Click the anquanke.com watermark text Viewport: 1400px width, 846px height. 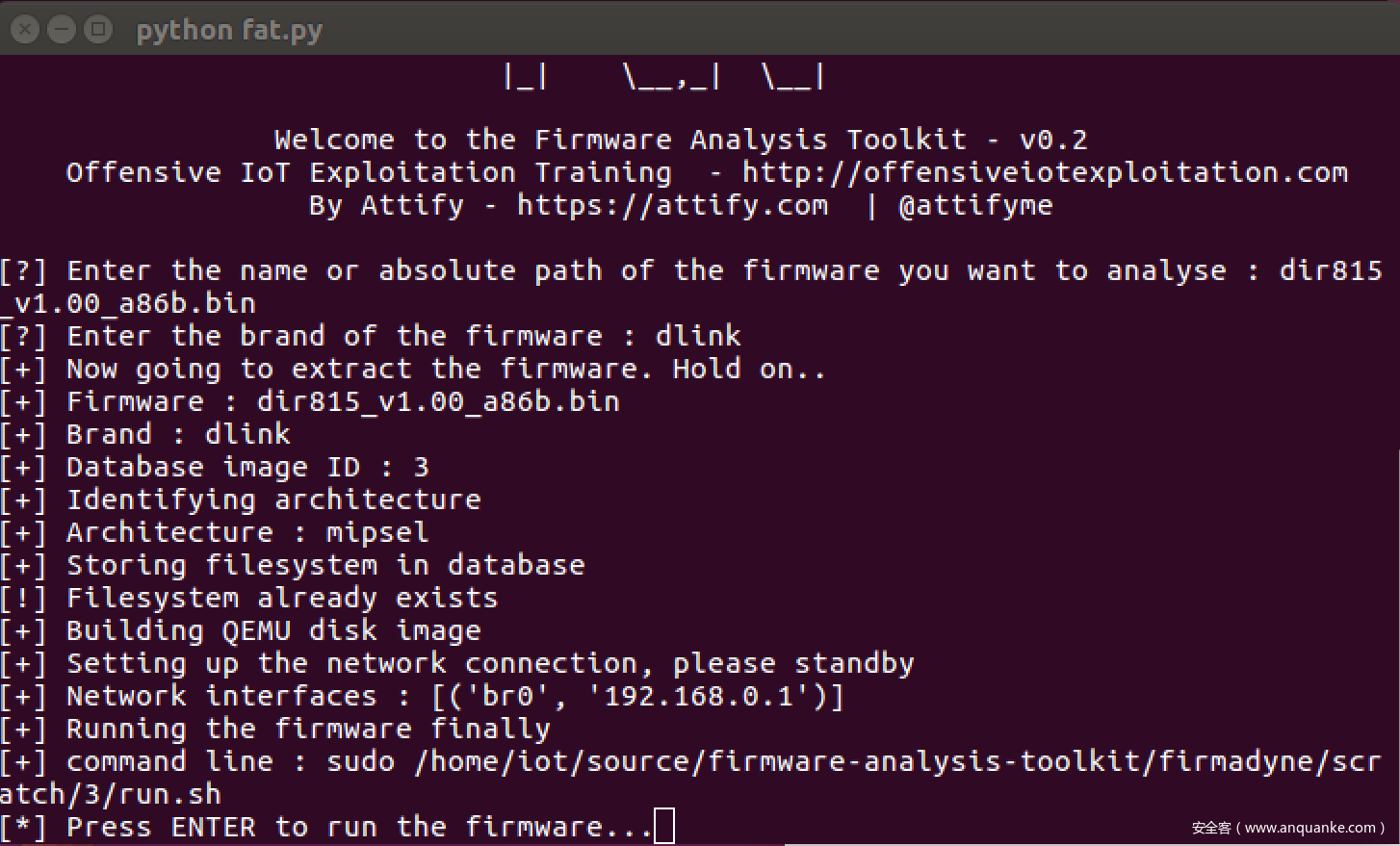click(x=1287, y=828)
